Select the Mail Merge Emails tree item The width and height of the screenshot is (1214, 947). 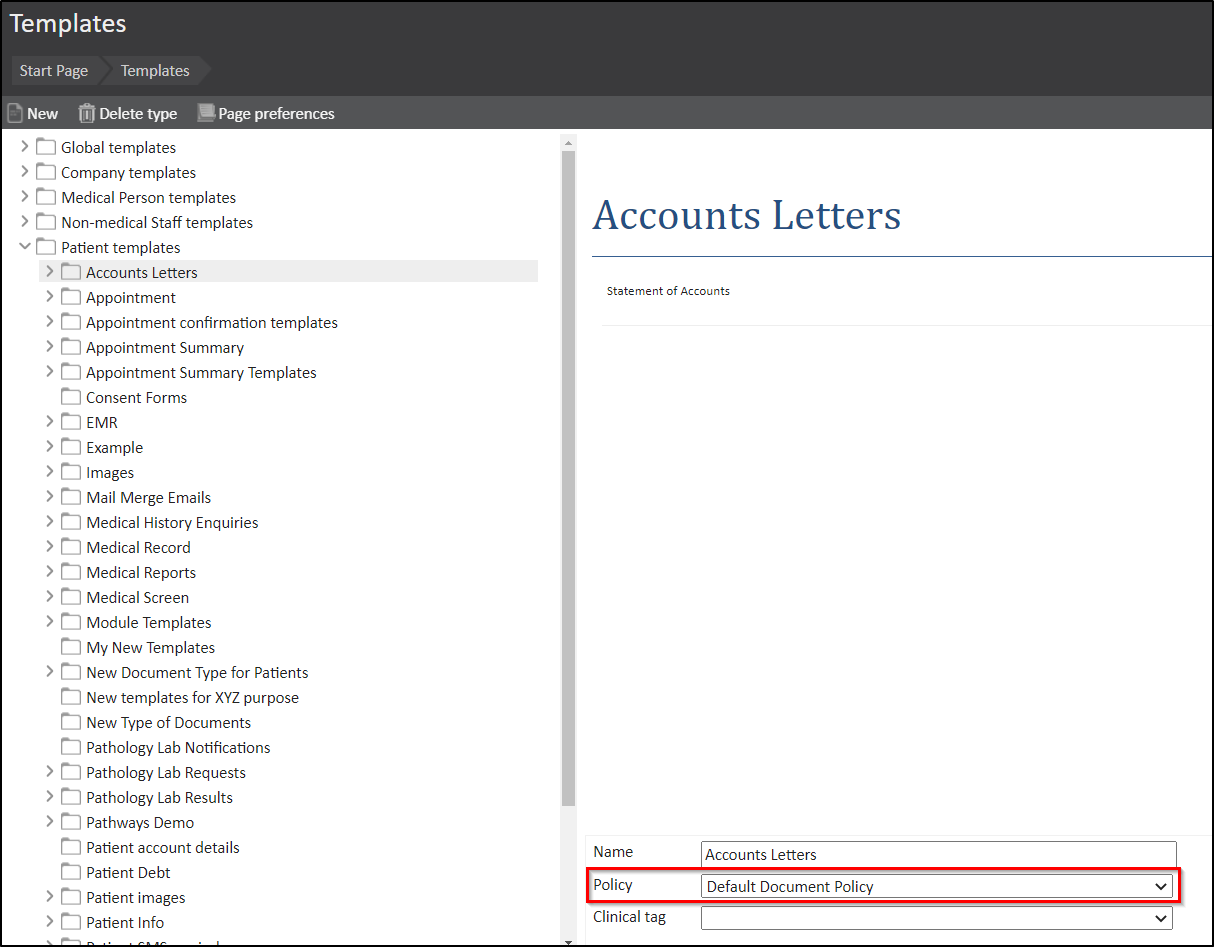(148, 497)
